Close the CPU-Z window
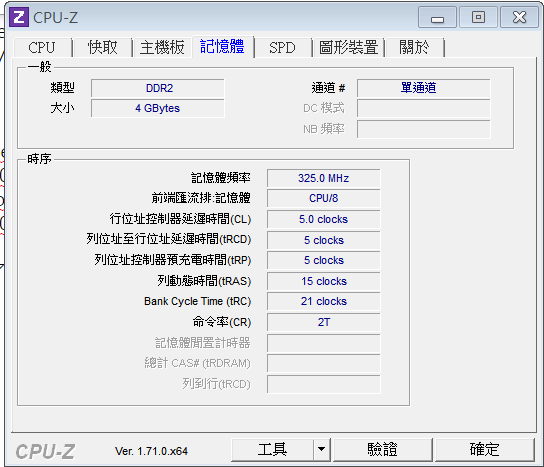Screen dimensions: 544x467 (519, 17)
